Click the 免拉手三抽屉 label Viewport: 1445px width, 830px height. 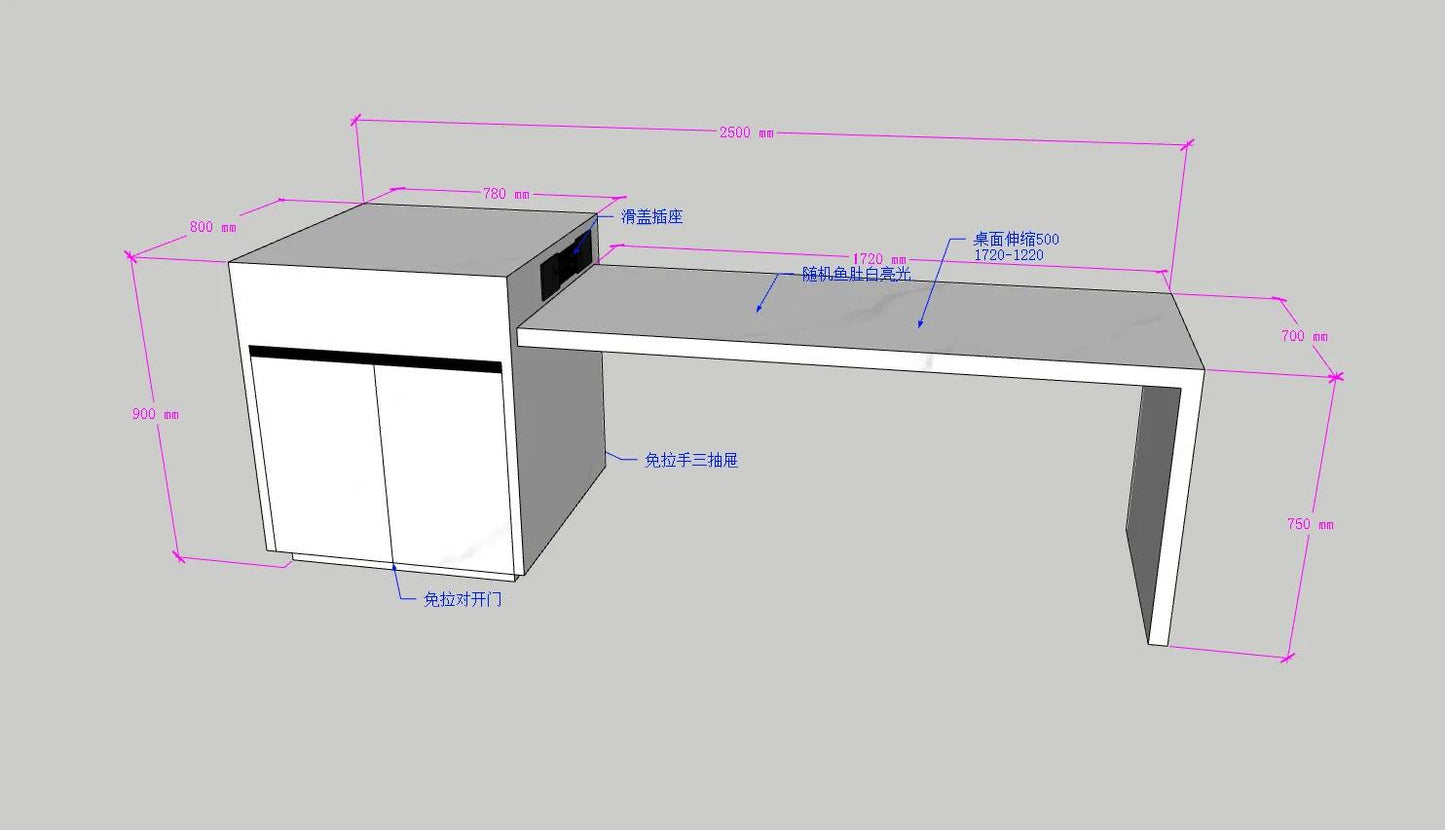[691, 460]
